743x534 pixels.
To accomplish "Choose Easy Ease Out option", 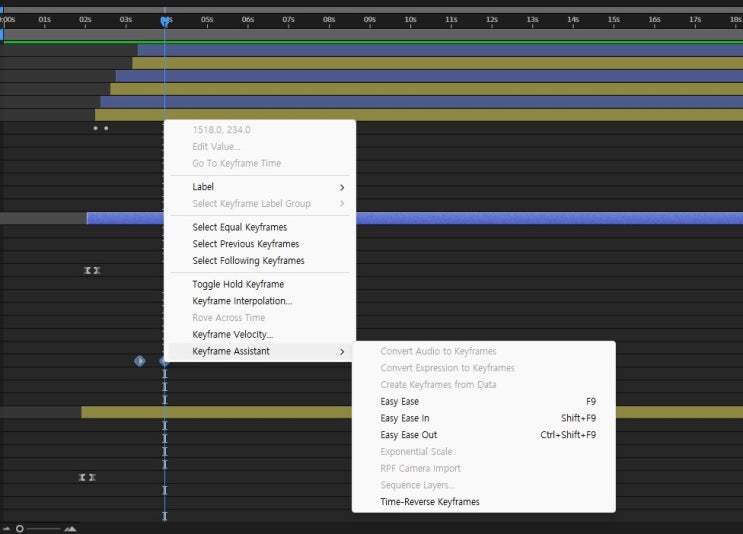I will 409,435.
